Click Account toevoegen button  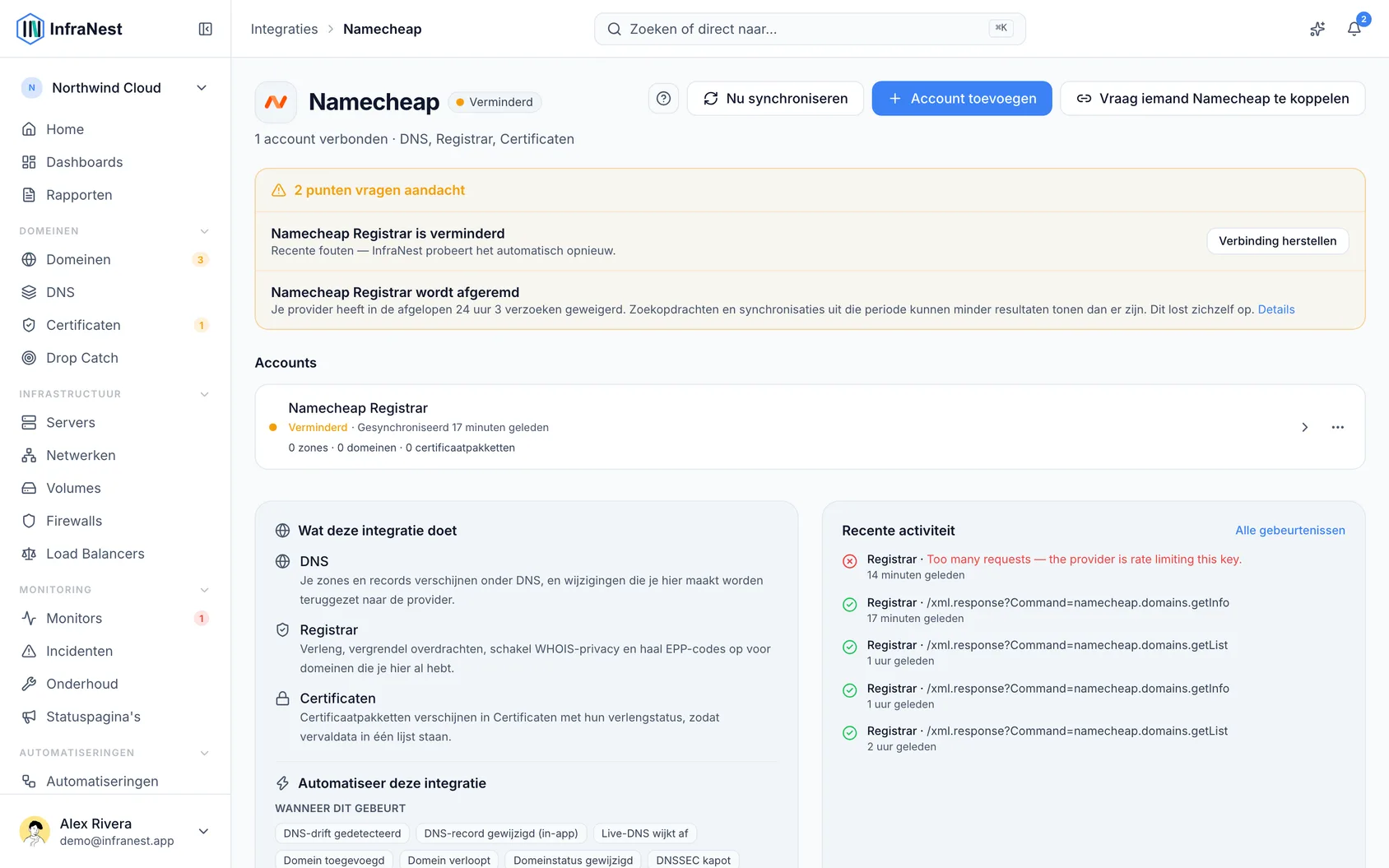click(962, 99)
